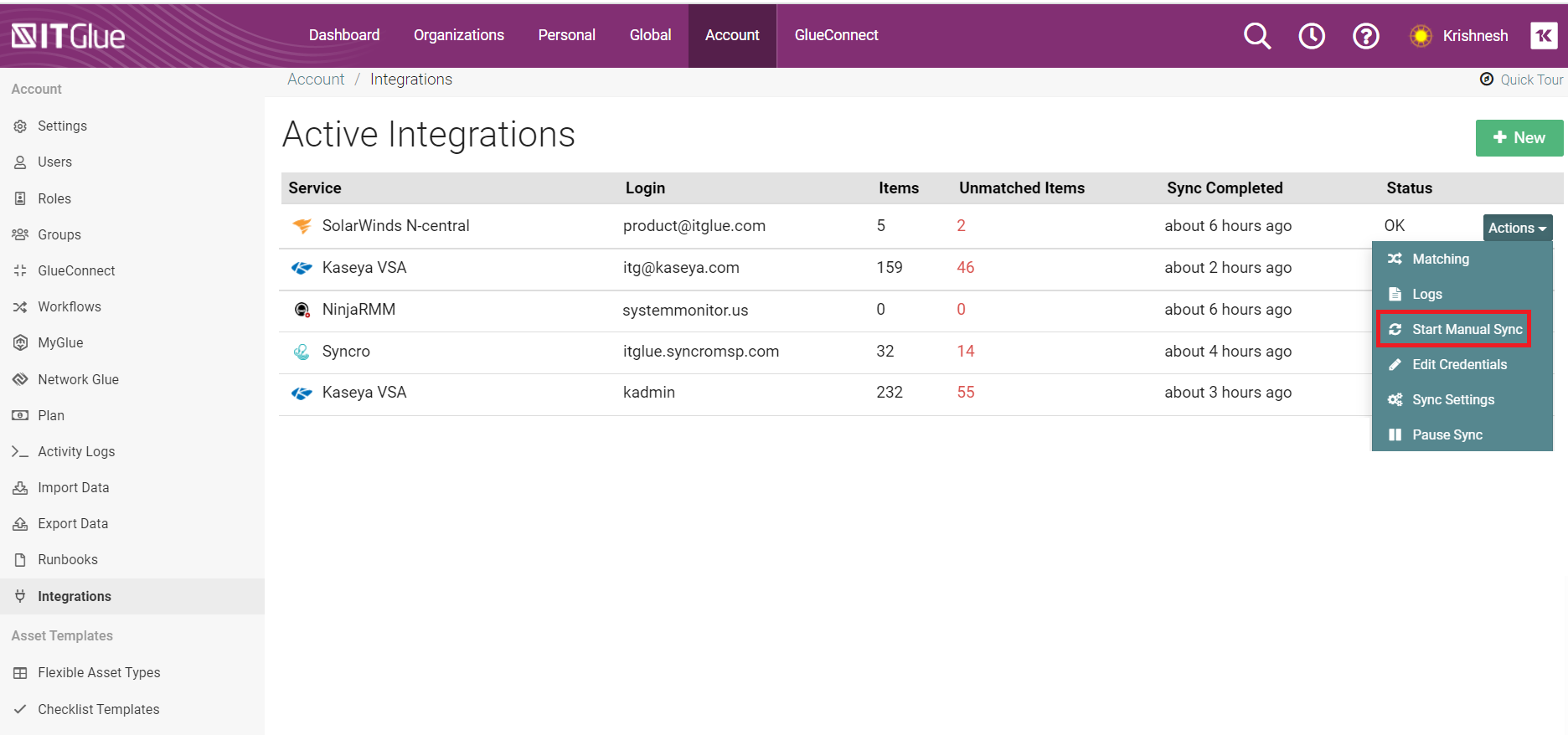Open the Dashboard tab
Image resolution: width=1568 pixels, height=735 pixels.
(x=344, y=35)
